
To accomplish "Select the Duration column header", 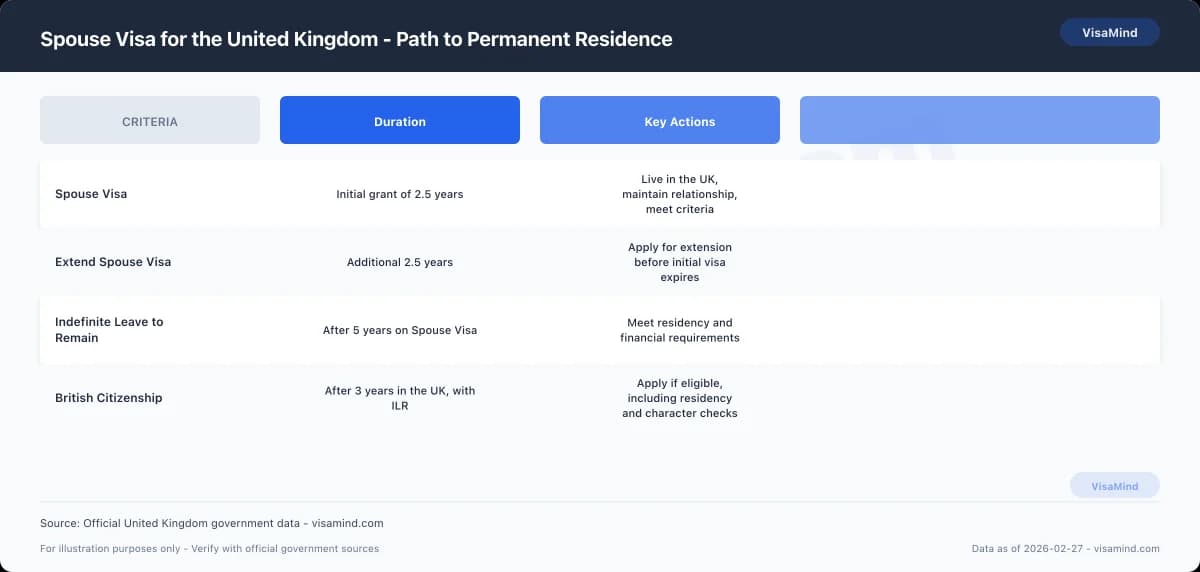I will point(400,121).
